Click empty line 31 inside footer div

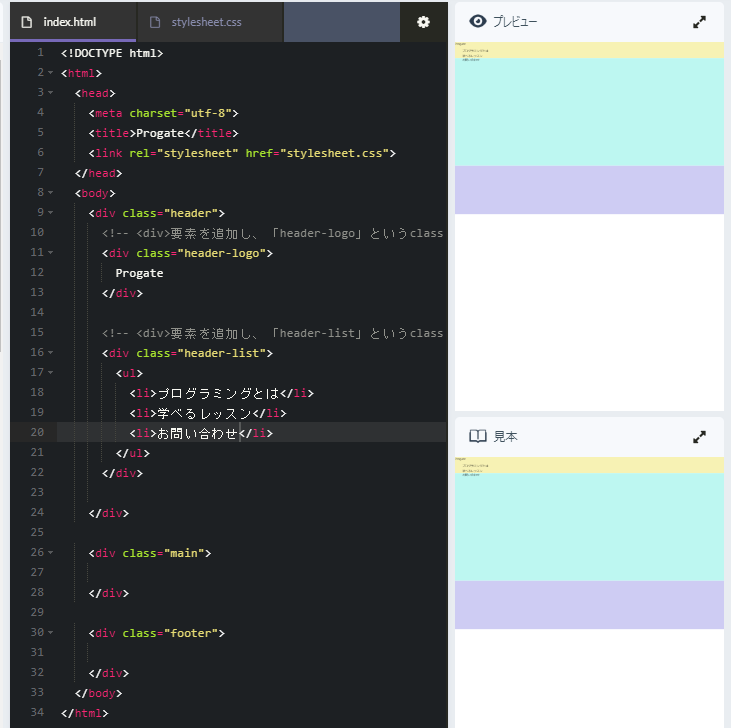pyautogui.click(x=252, y=652)
